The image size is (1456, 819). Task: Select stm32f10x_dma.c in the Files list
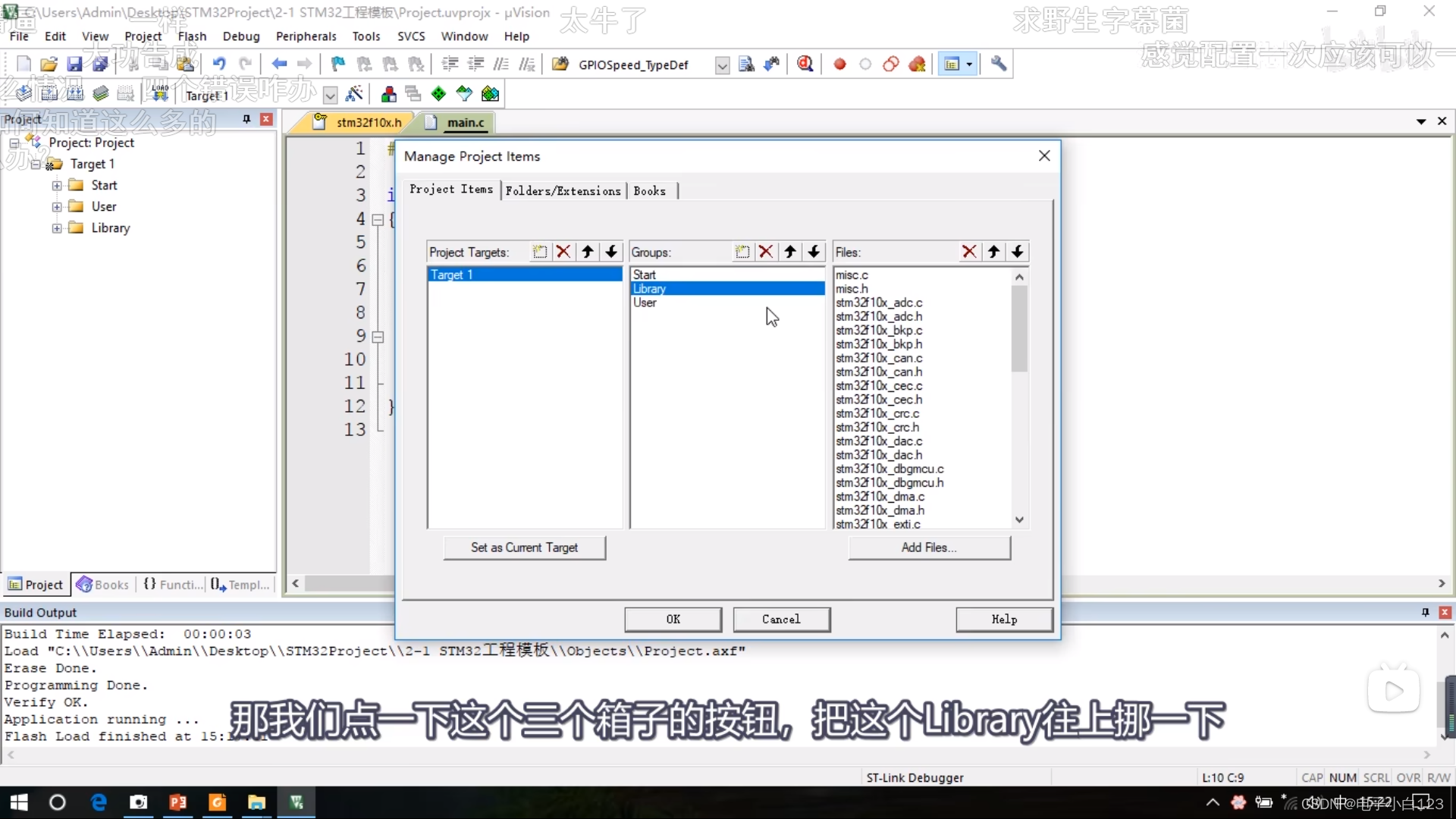click(x=880, y=497)
